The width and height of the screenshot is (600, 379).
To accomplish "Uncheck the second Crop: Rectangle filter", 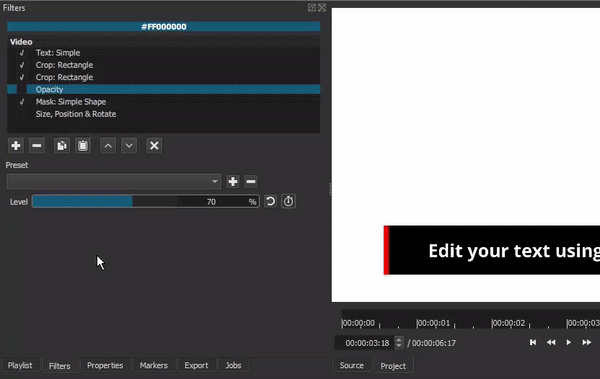I will tap(22, 77).
